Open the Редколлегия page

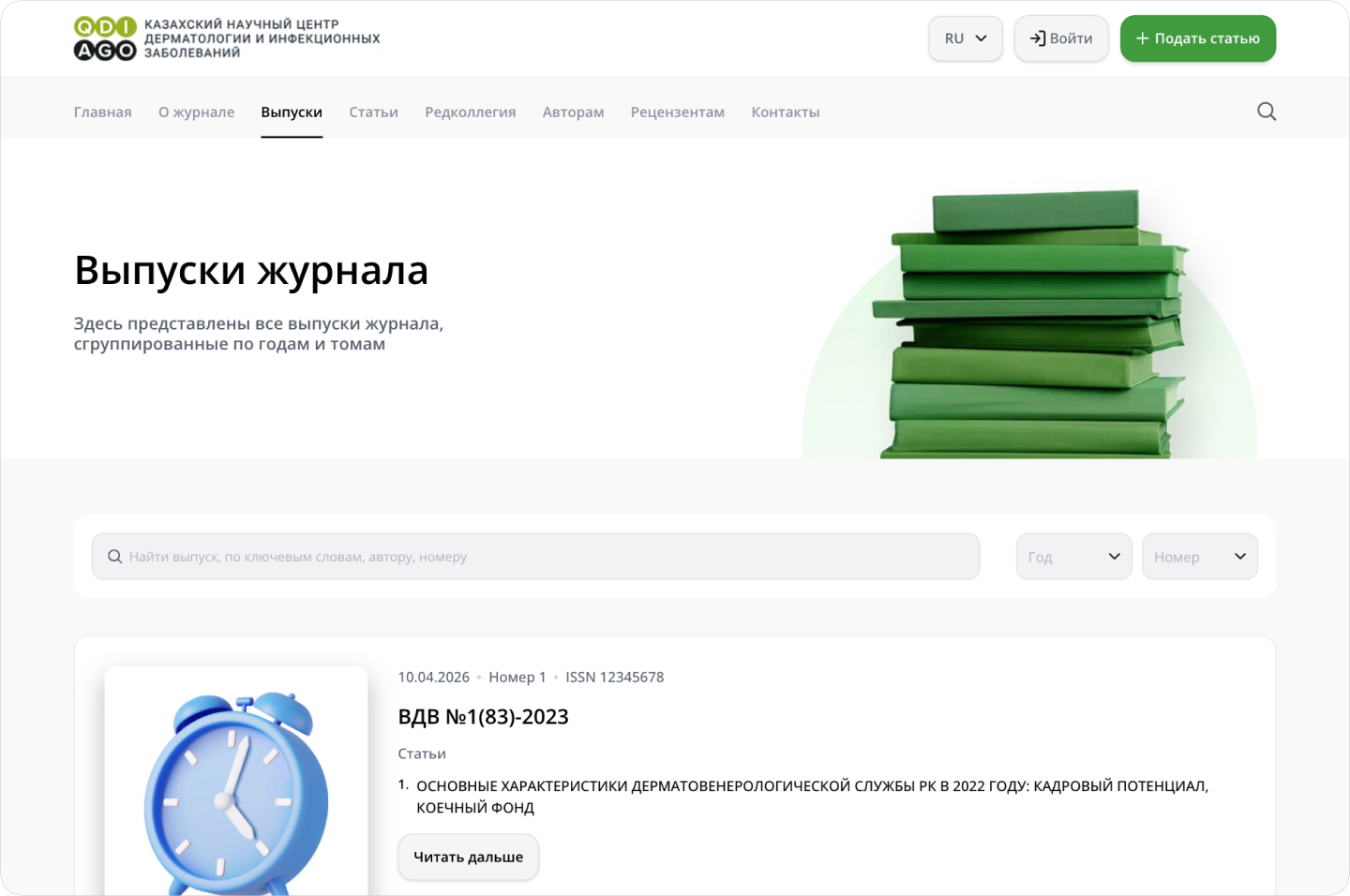(470, 112)
